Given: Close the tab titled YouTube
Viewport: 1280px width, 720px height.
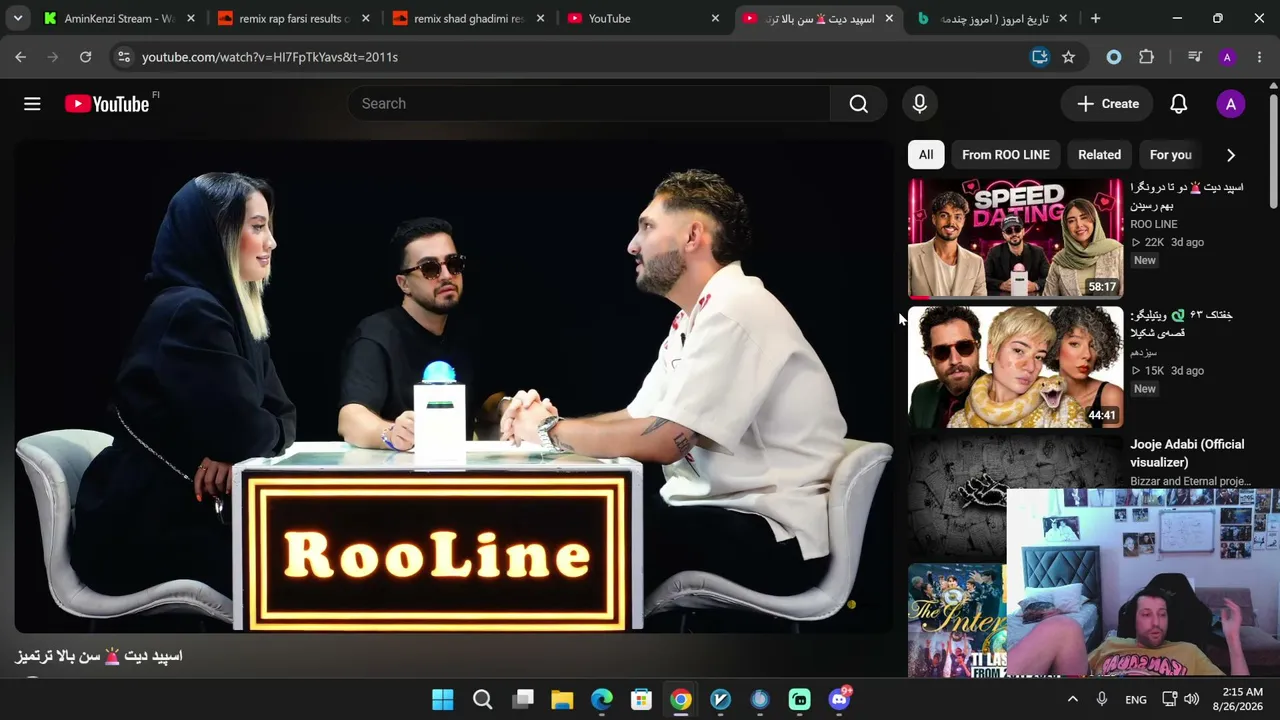Looking at the screenshot, I should [715, 18].
